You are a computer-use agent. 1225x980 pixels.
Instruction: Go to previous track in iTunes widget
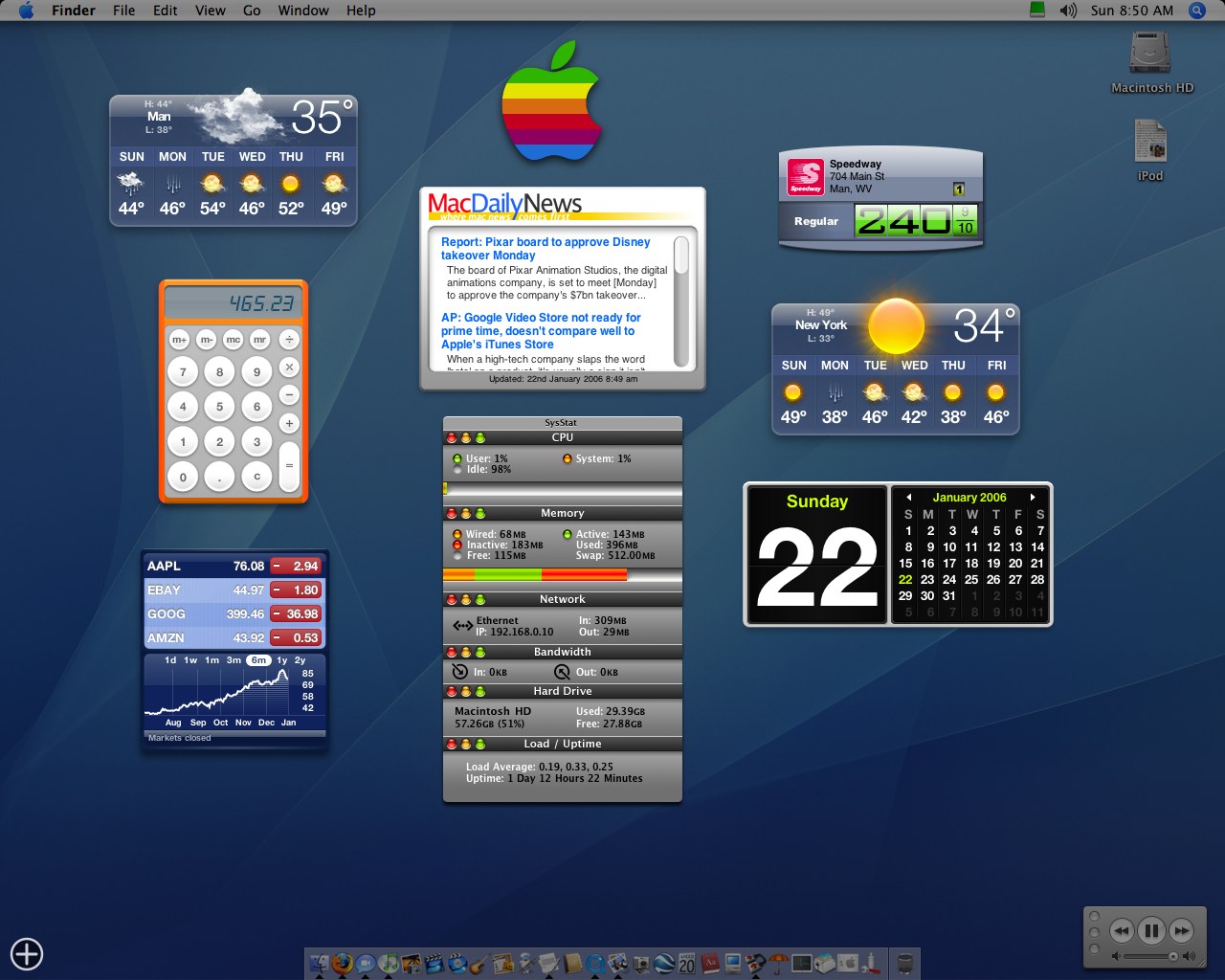click(x=1121, y=930)
